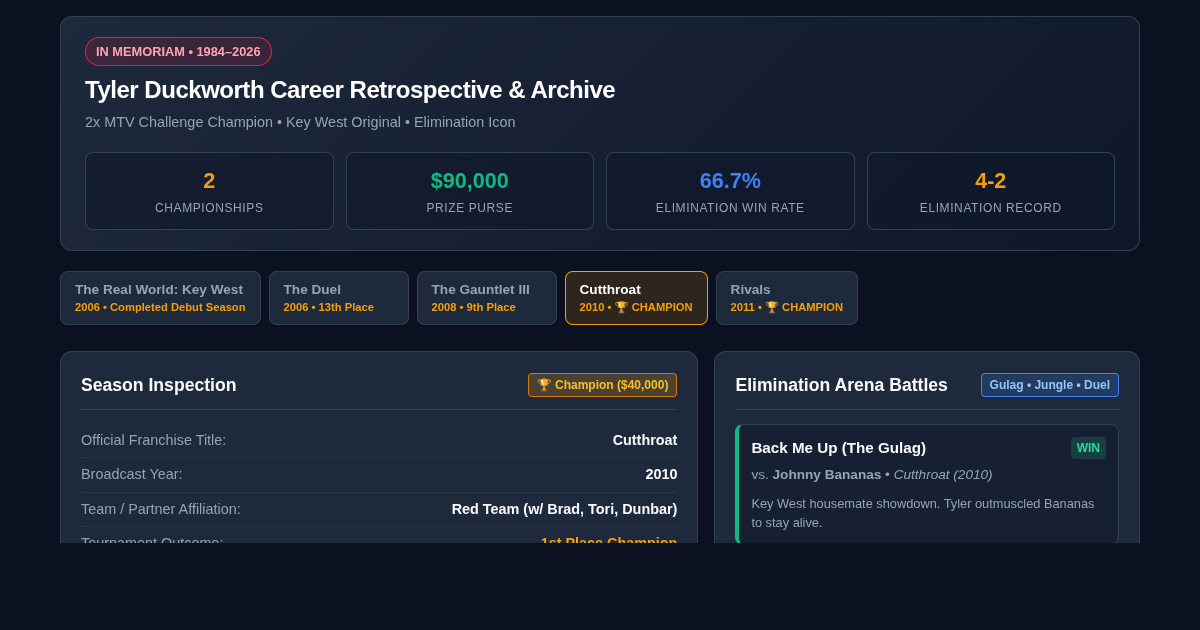Click the Key West housemate showdown description

coord(923,513)
